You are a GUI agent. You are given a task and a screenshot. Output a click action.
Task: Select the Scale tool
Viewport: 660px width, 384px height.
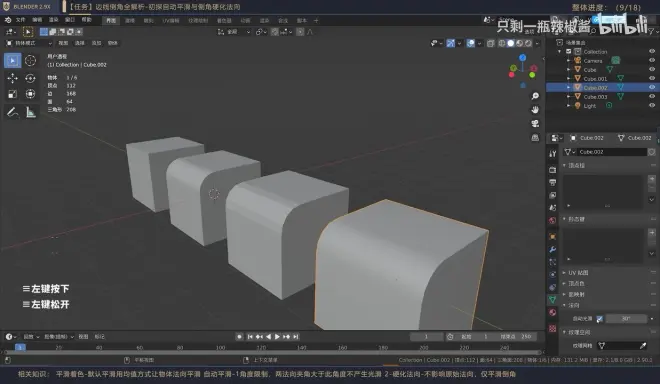click(x=13, y=94)
